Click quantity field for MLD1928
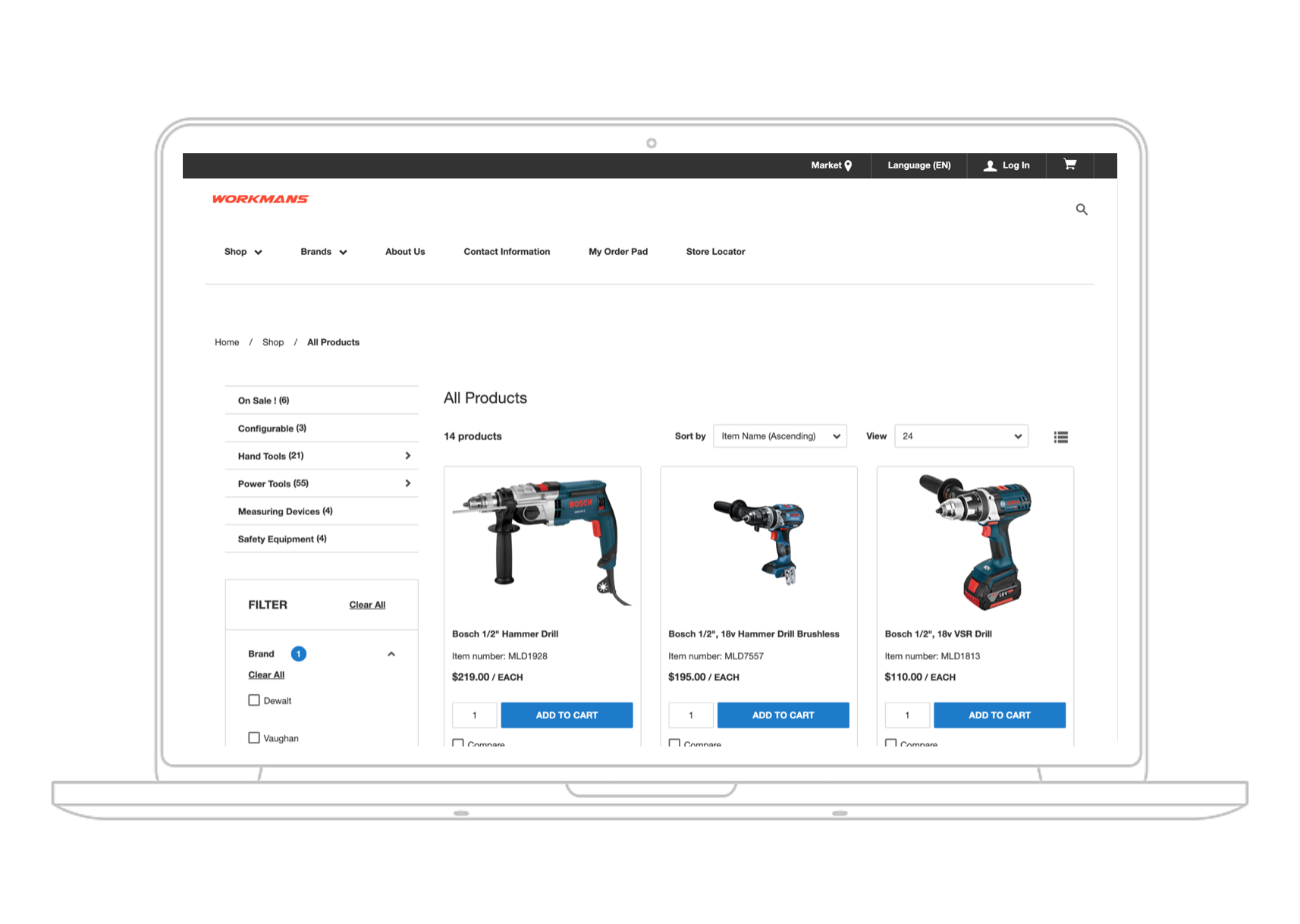This screenshot has height=924, width=1300. (x=475, y=715)
